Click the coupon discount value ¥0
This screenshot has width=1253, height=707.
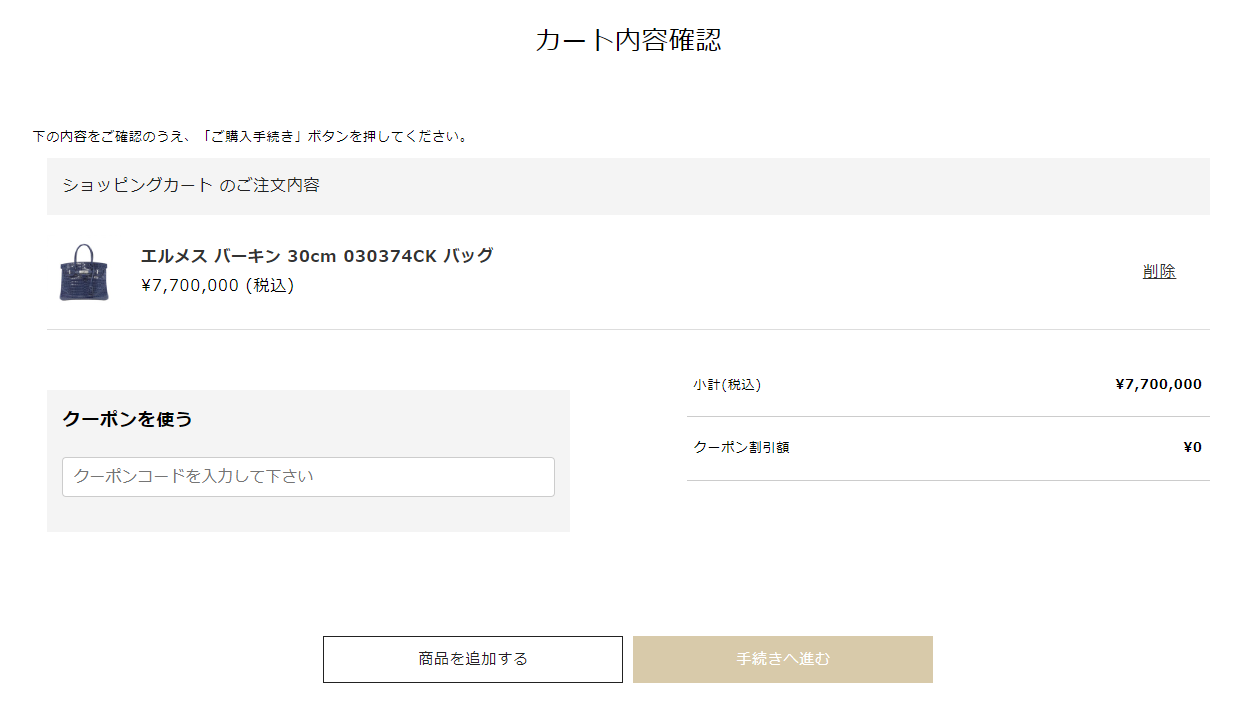[x=1192, y=447]
